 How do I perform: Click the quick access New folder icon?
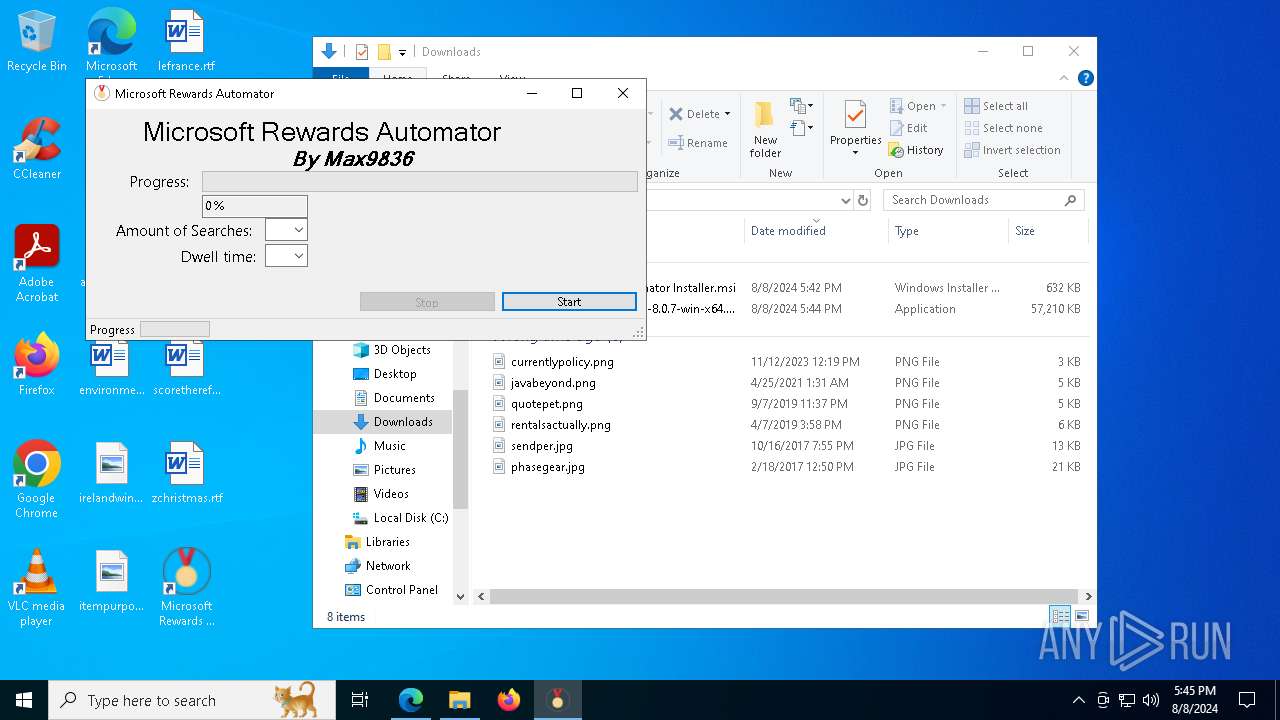pyautogui.click(x=384, y=52)
